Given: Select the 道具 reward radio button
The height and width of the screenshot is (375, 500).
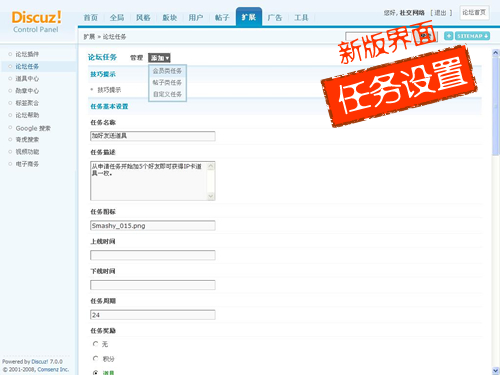Looking at the screenshot, I should [x=96, y=373].
